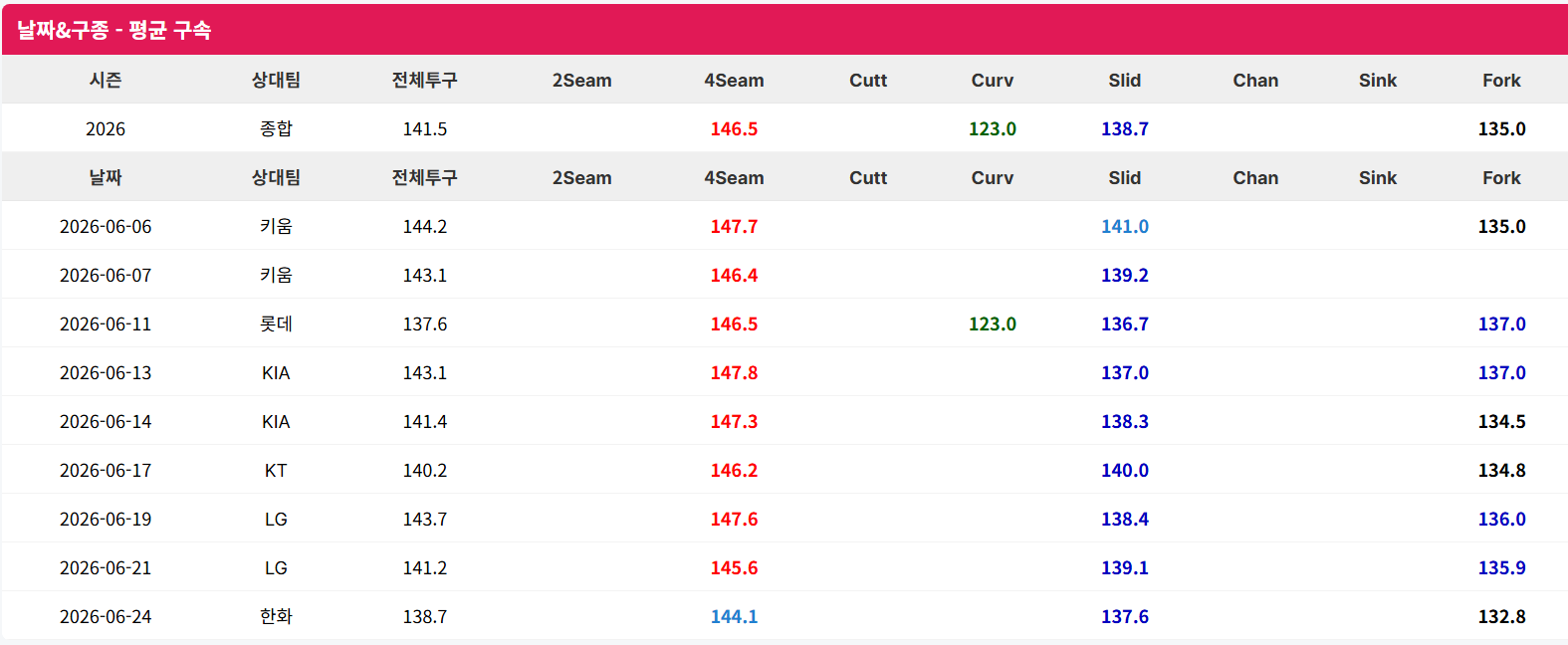Select 전체투구 header in the 날짜 header row
The width and height of the screenshot is (1568, 645).
click(x=425, y=177)
